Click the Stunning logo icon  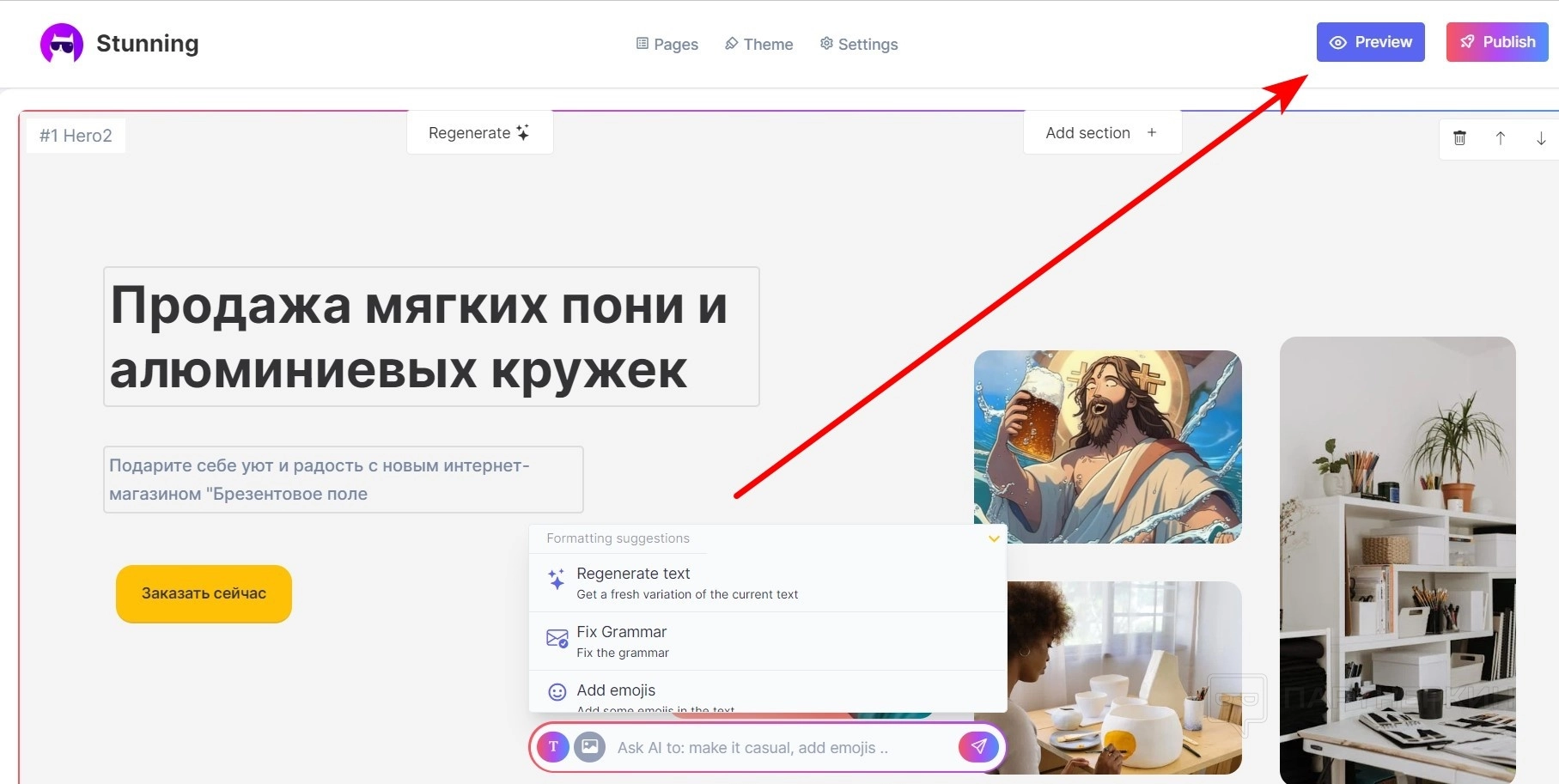[x=62, y=43]
